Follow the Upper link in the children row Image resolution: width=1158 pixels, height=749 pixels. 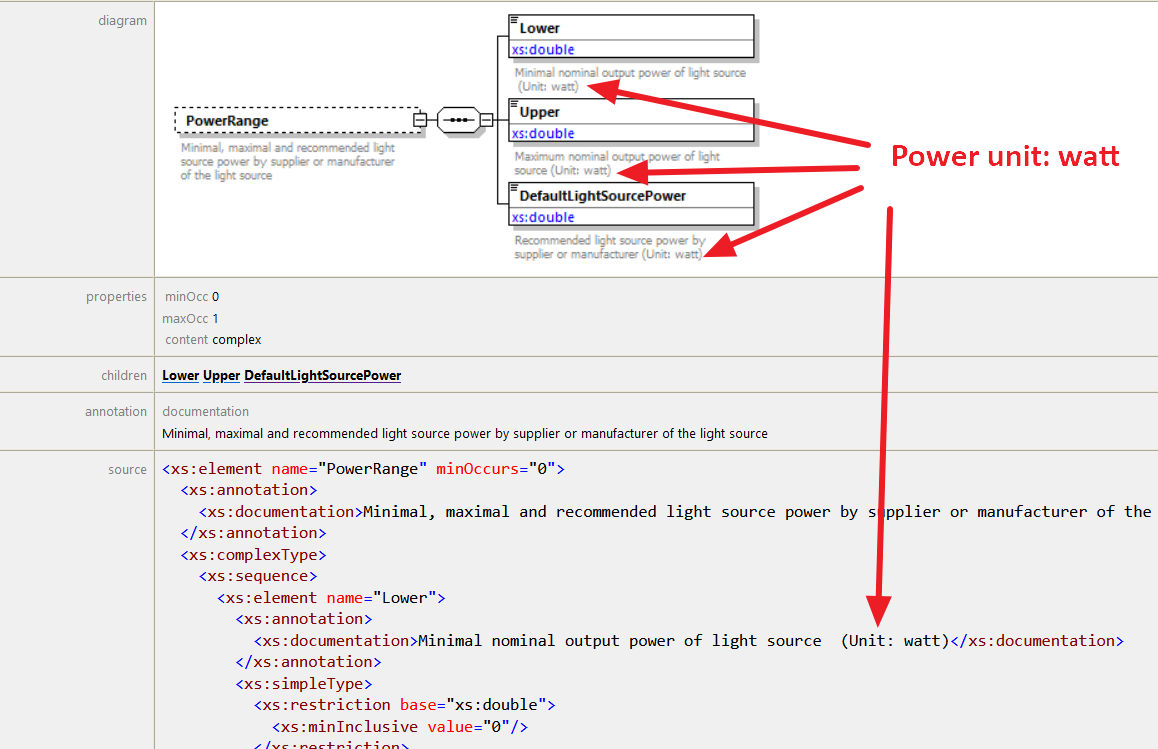click(222, 375)
